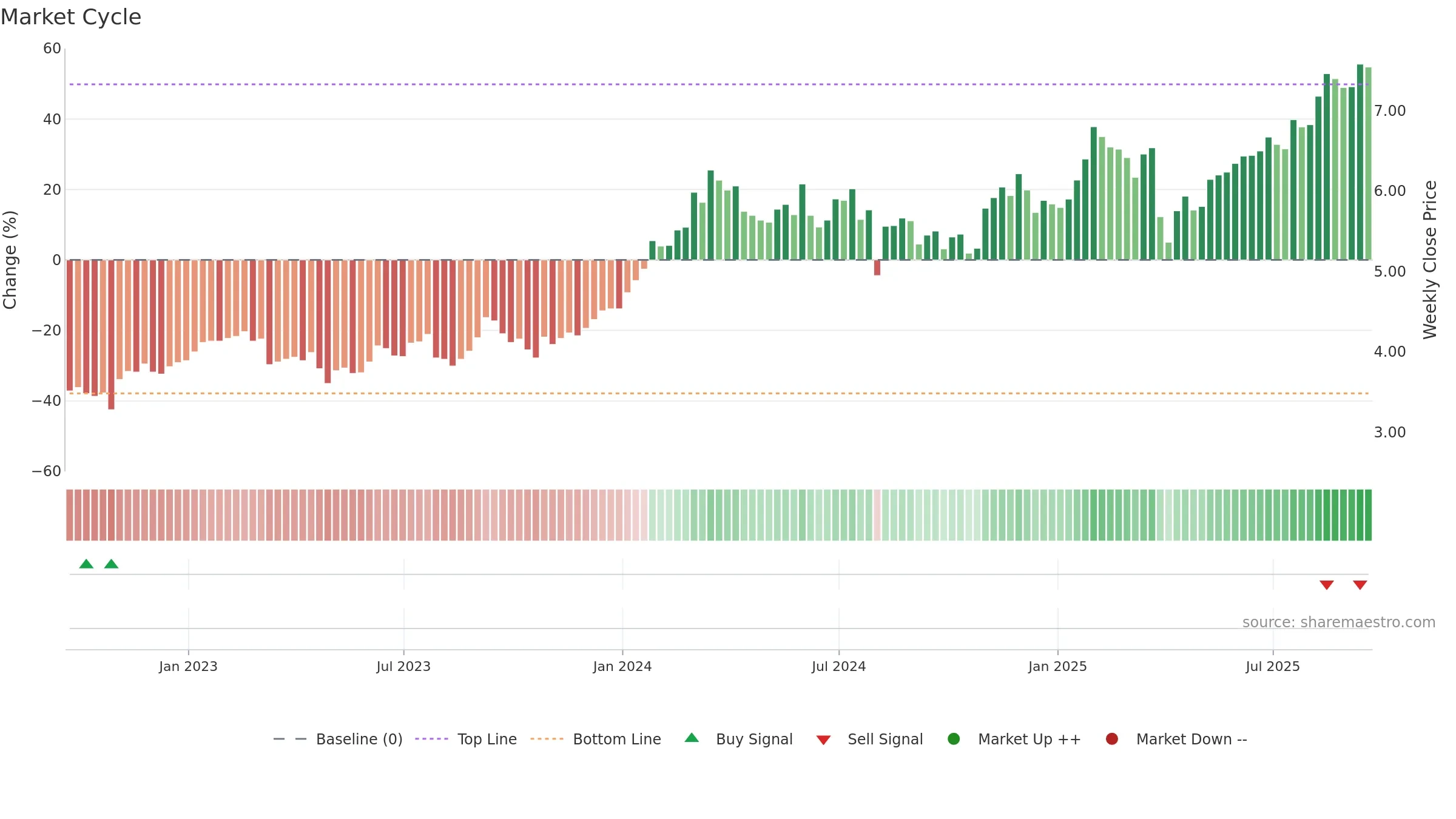Click the gray dashed Baseline legend sample

290,739
